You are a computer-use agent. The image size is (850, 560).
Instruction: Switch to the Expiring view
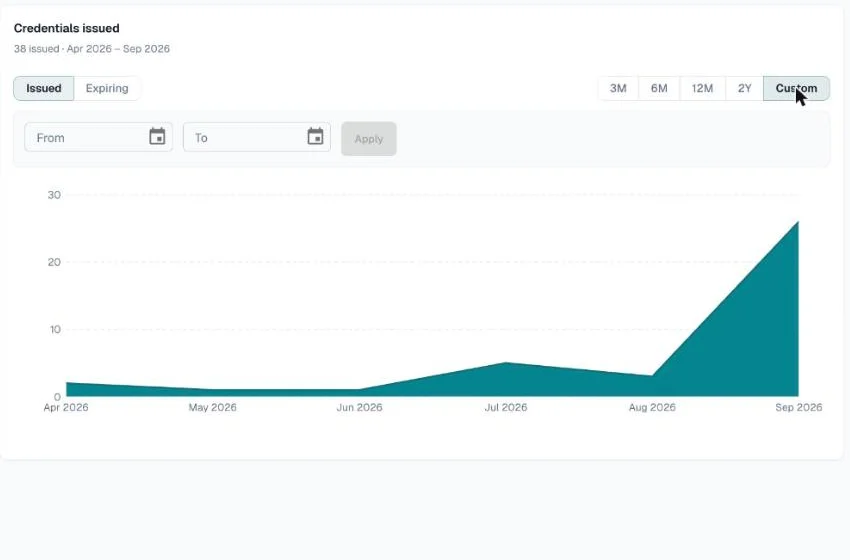[107, 88]
